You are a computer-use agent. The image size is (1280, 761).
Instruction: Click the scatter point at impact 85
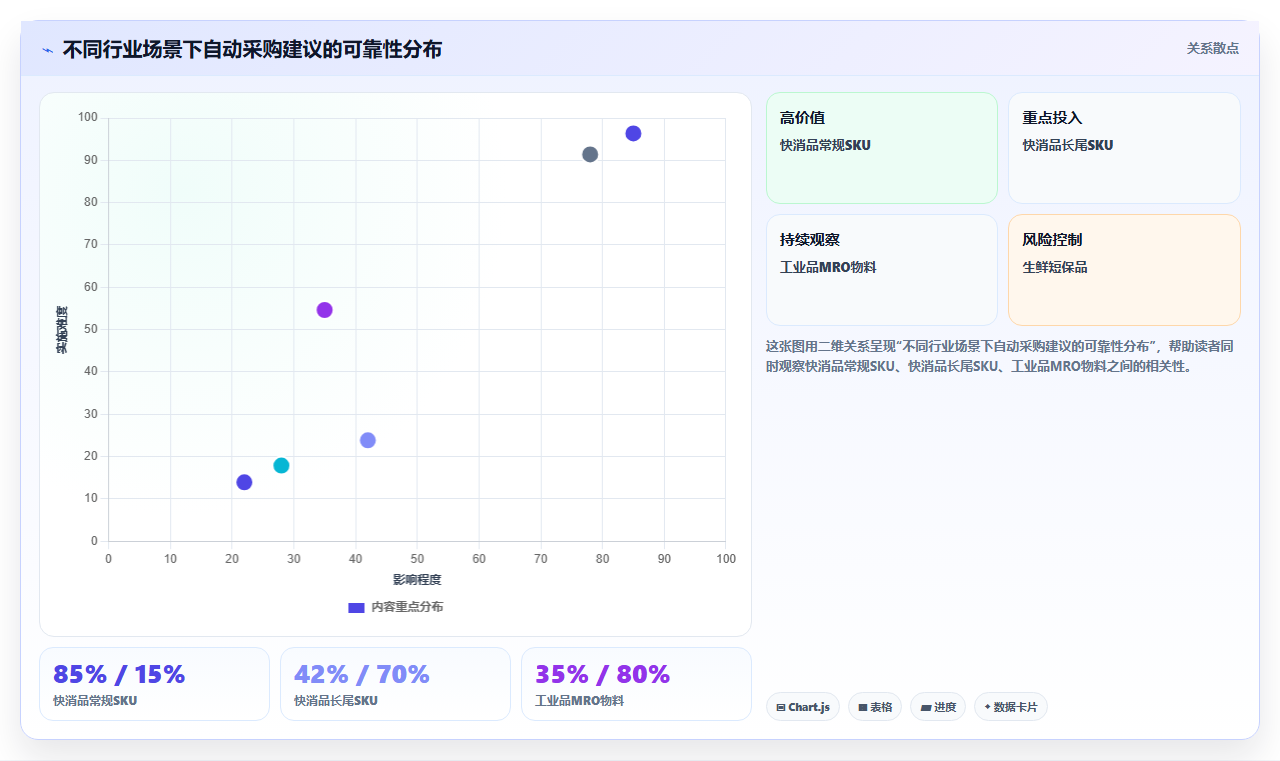pyautogui.click(x=633, y=134)
